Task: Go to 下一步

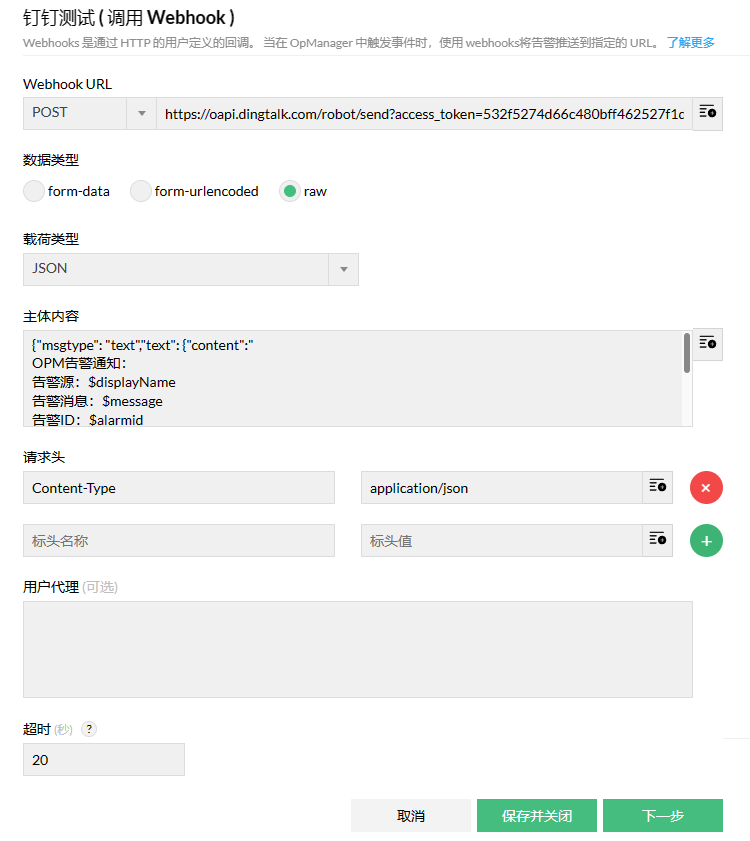Action: 663,815
